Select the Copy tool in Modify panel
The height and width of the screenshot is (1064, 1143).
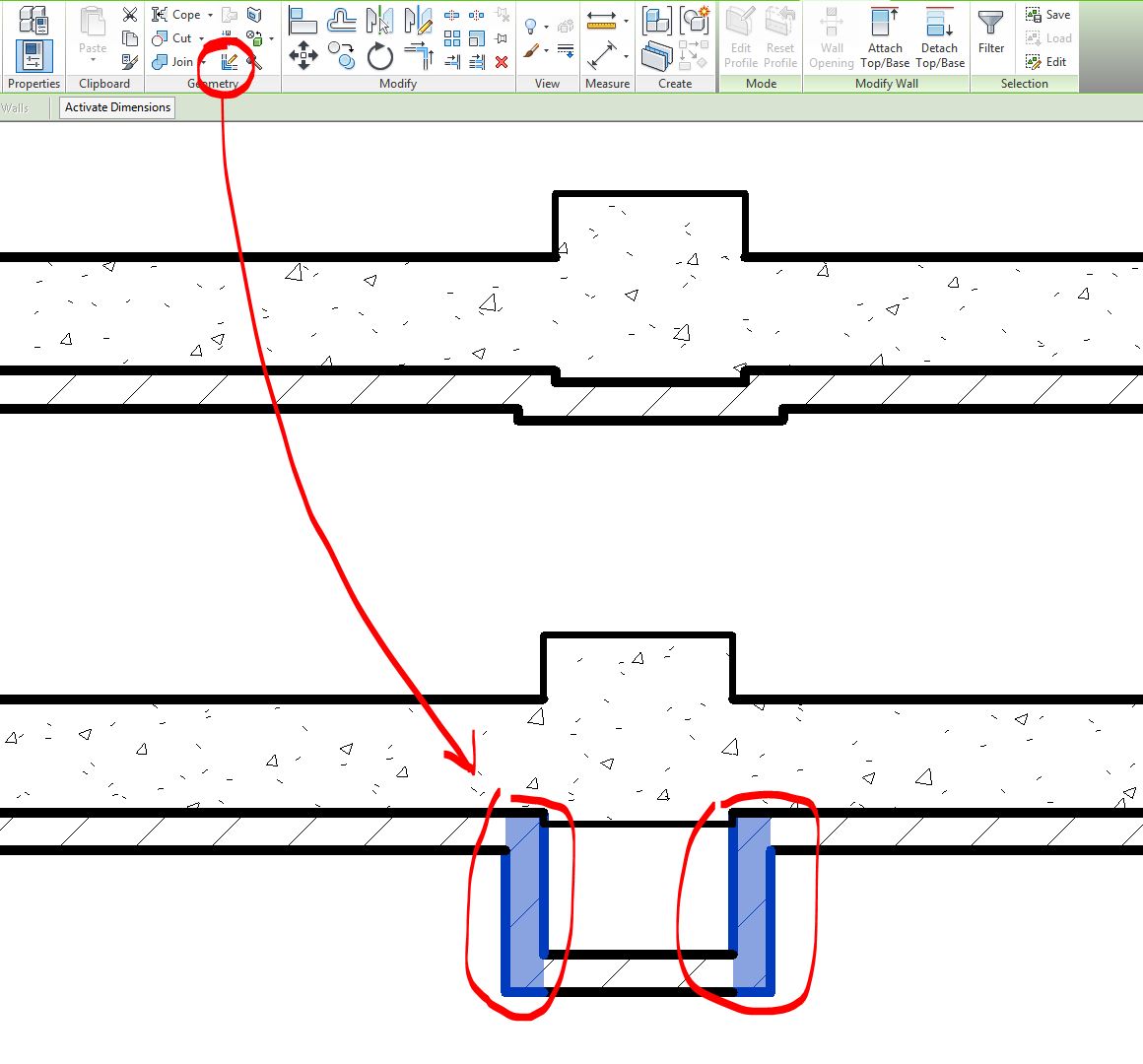(x=341, y=56)
